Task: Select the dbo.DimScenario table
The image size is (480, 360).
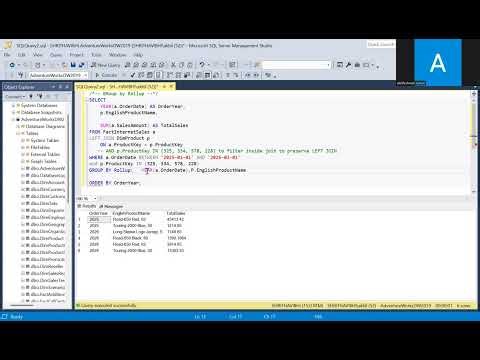Action: tap(48, 287)
